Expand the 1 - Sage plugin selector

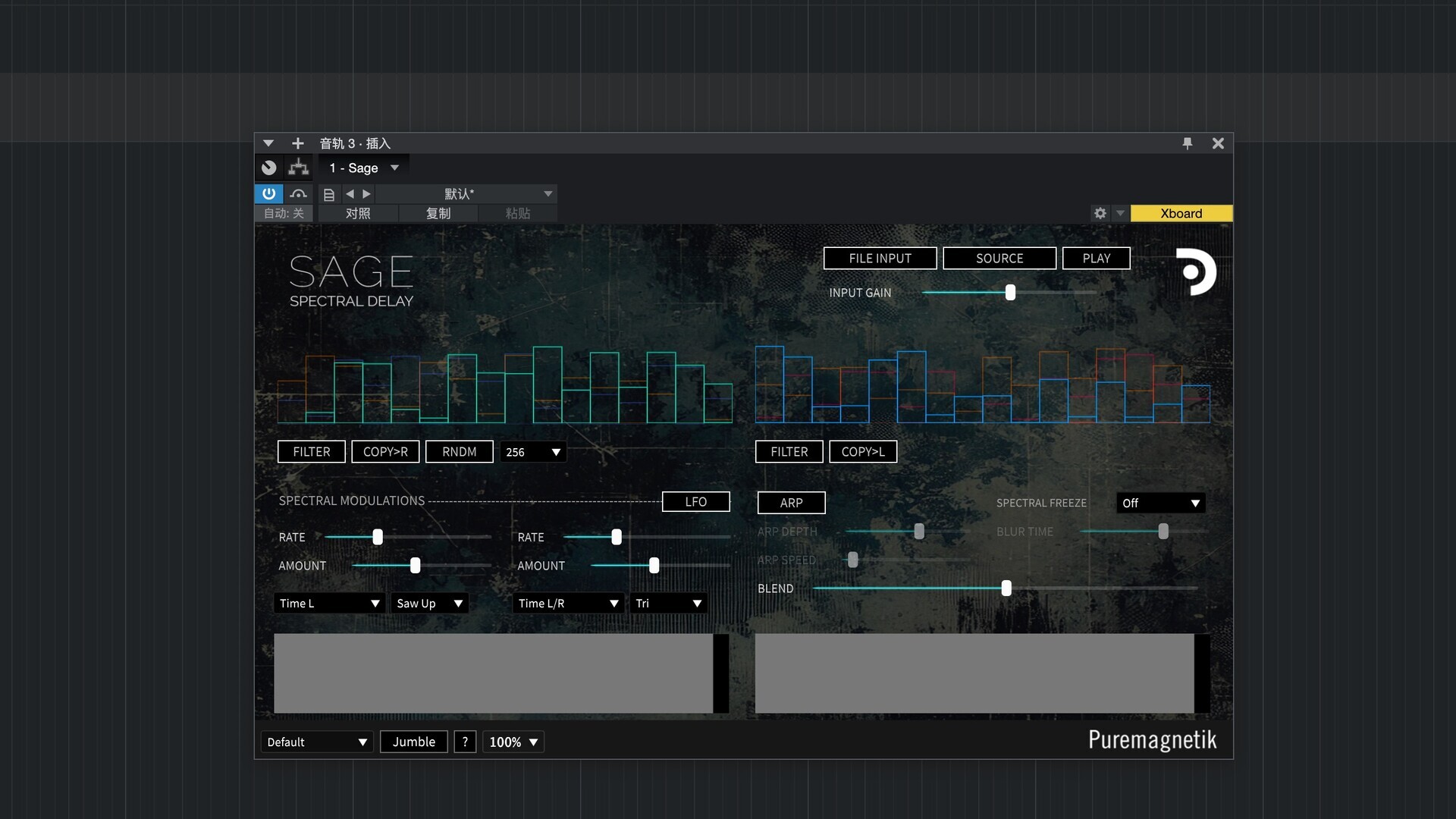(364, 168)
